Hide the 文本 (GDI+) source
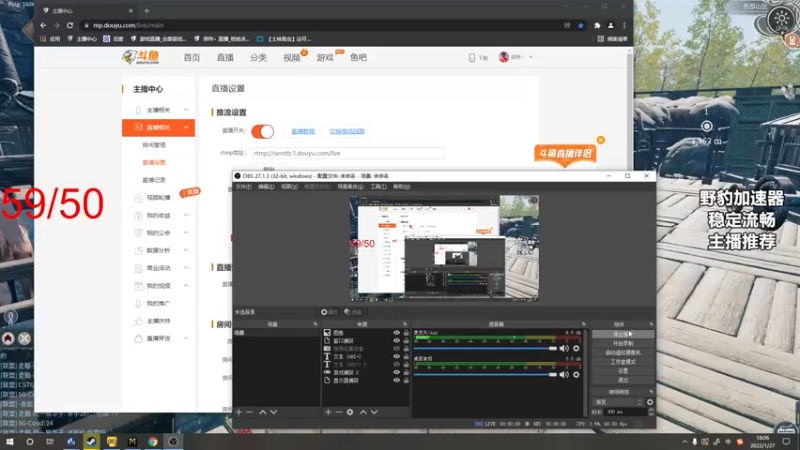The image size is (800, 450). 396,357
